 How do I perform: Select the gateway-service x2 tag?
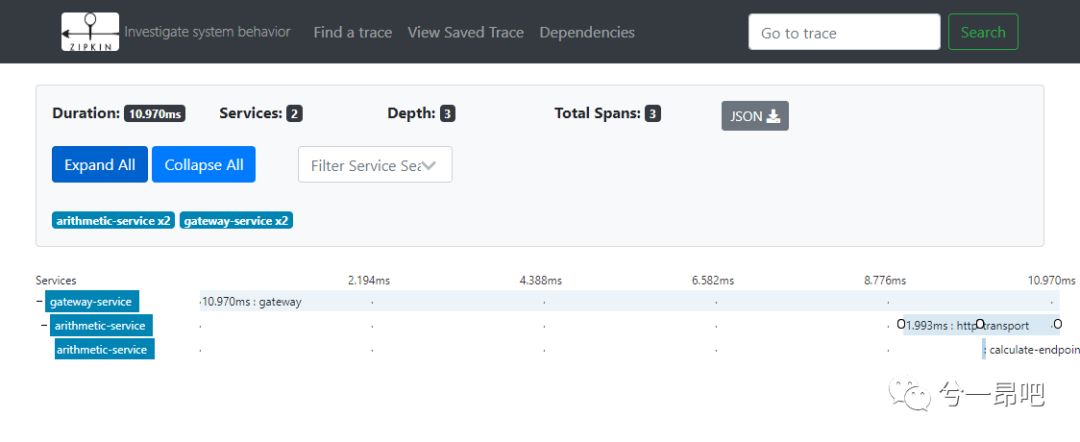coord(236,220)
